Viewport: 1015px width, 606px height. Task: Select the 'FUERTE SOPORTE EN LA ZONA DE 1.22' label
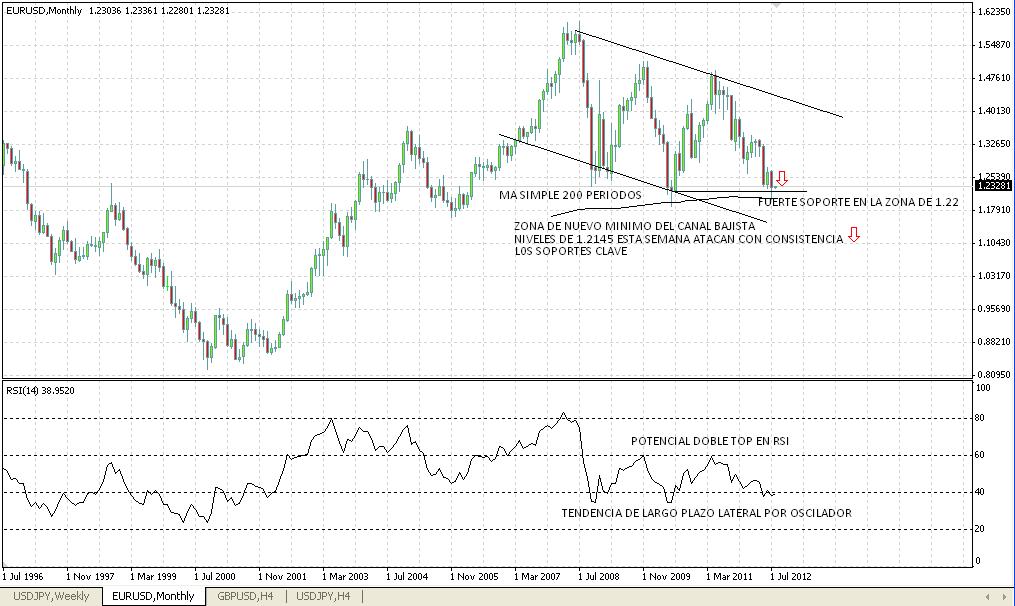coord(858,202)
